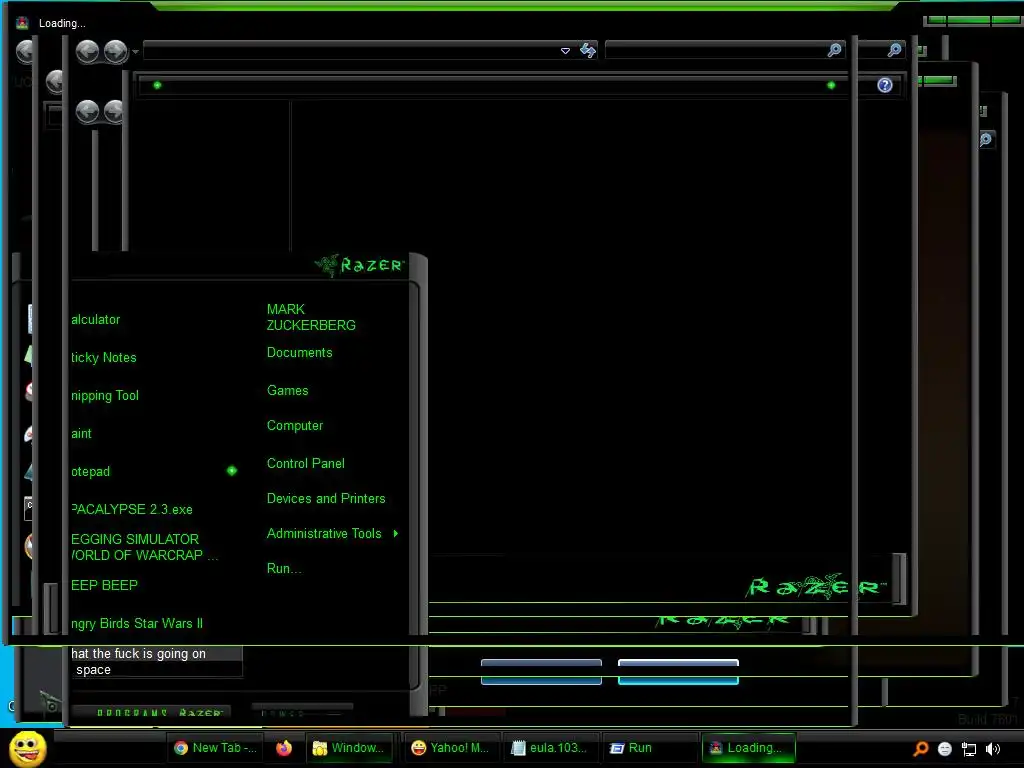Switch to Yahoo! Messenger taskbar button
Viewport: 1024px width, 768px height.
[x=452, y=748]
